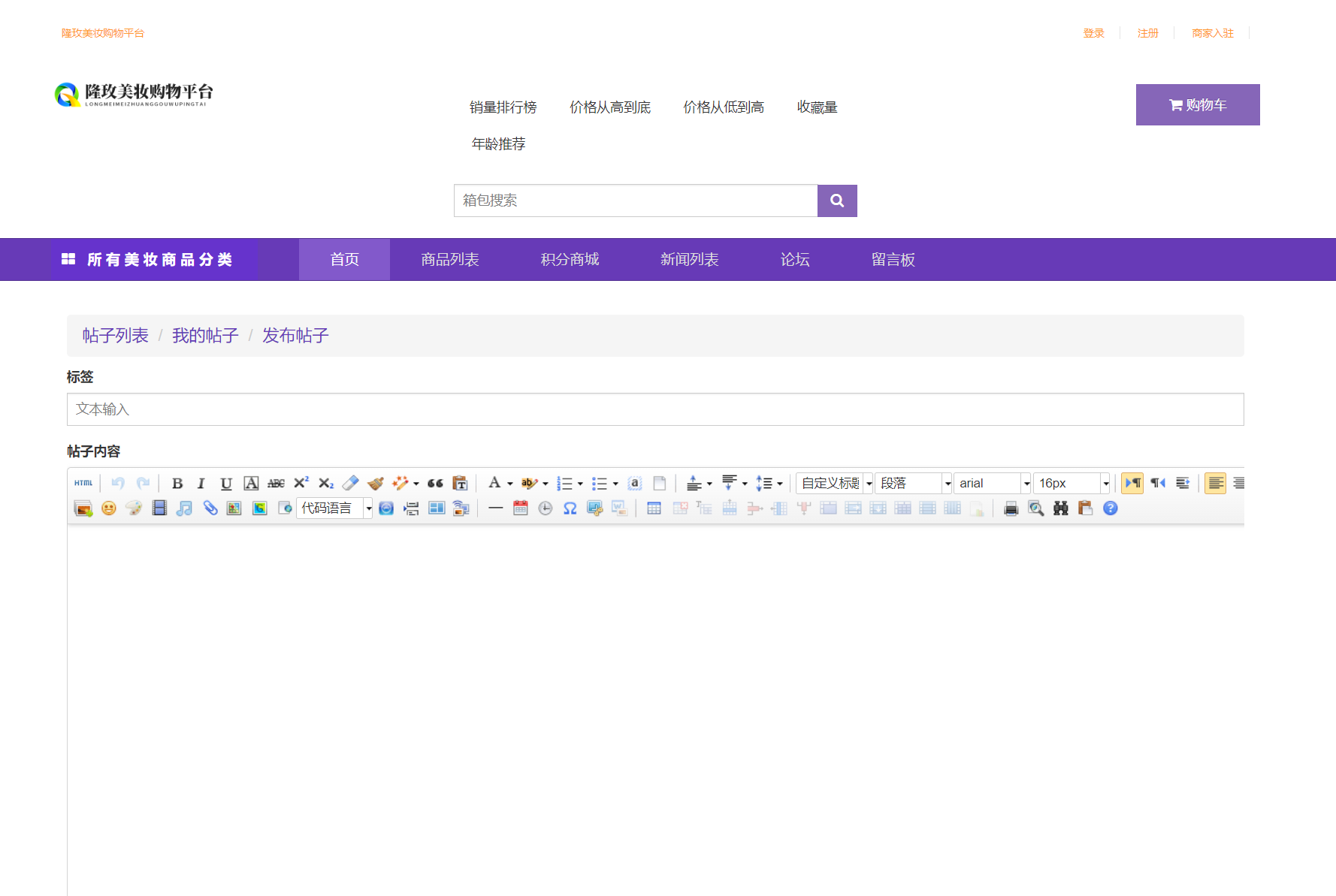
Task: Open the arial font family dropdown
Action: (993, 483)
